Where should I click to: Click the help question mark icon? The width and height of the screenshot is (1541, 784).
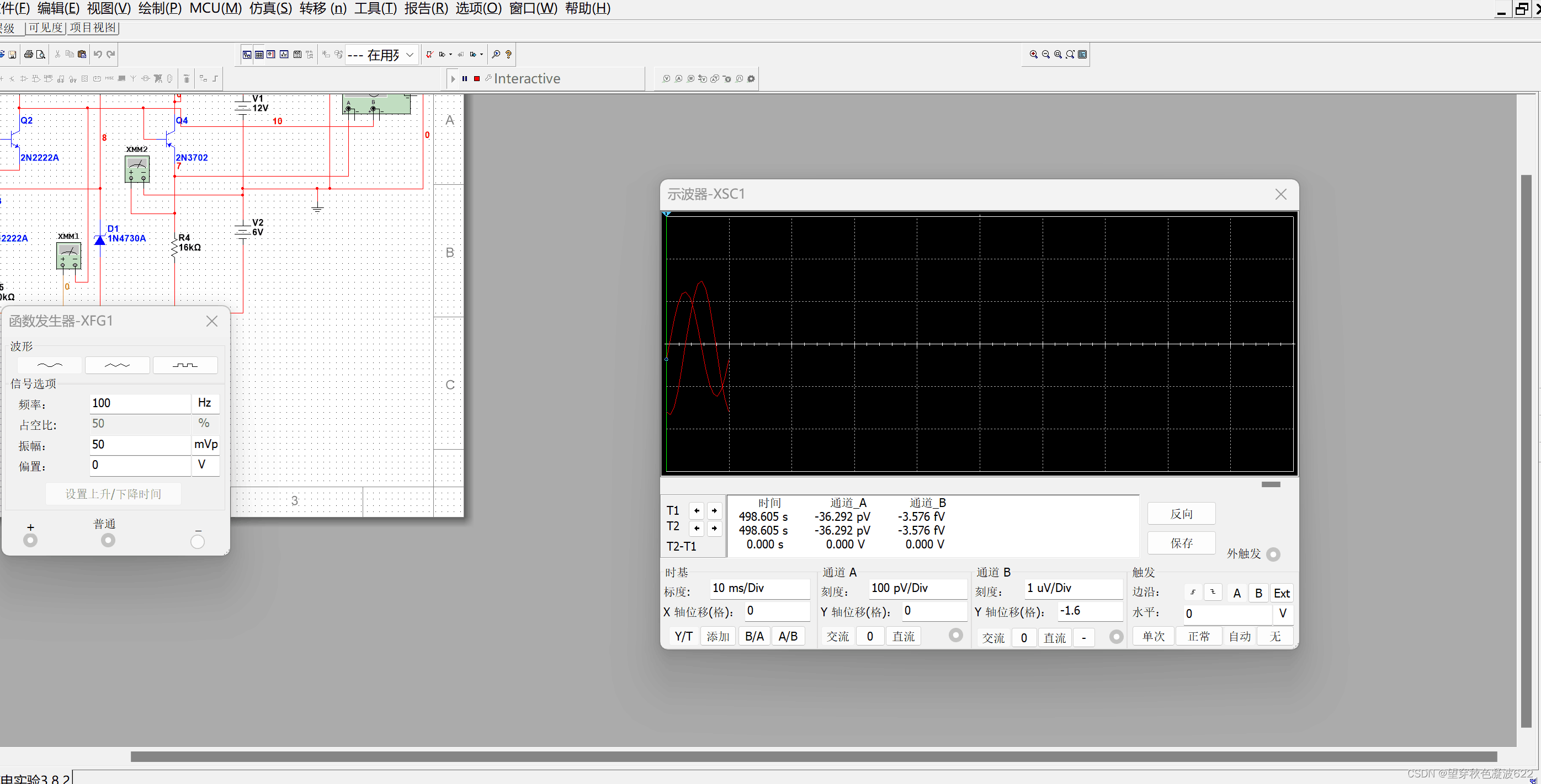click(508, 55)
